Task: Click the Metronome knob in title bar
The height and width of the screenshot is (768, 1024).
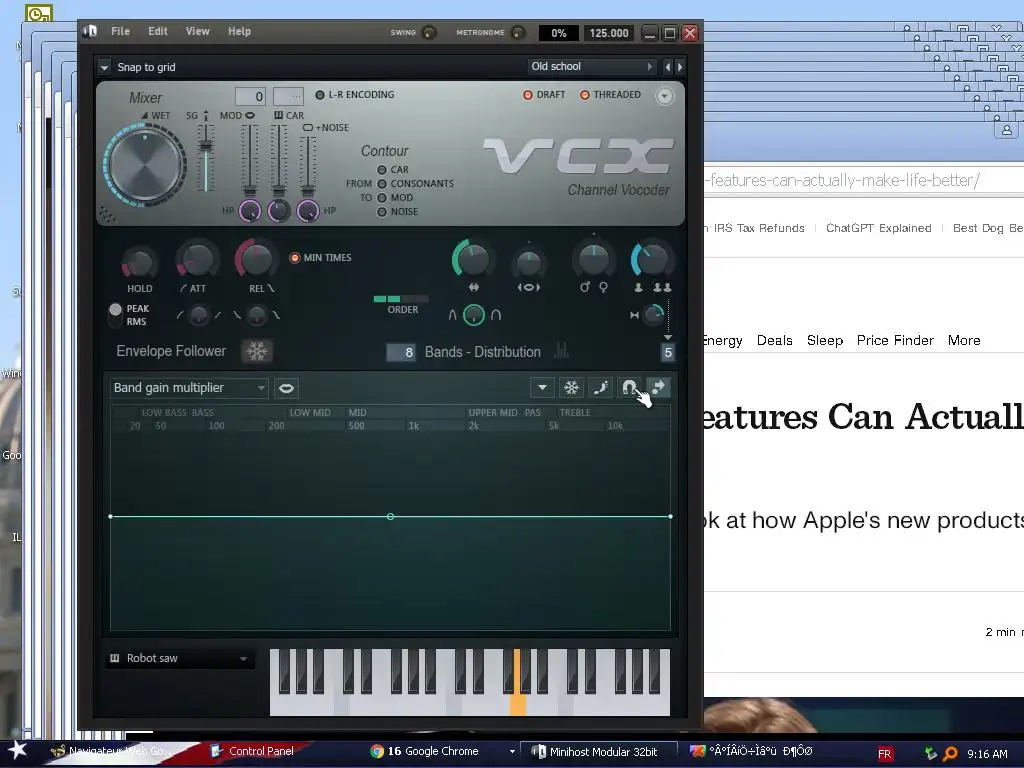Action: [x=517, y=32]
